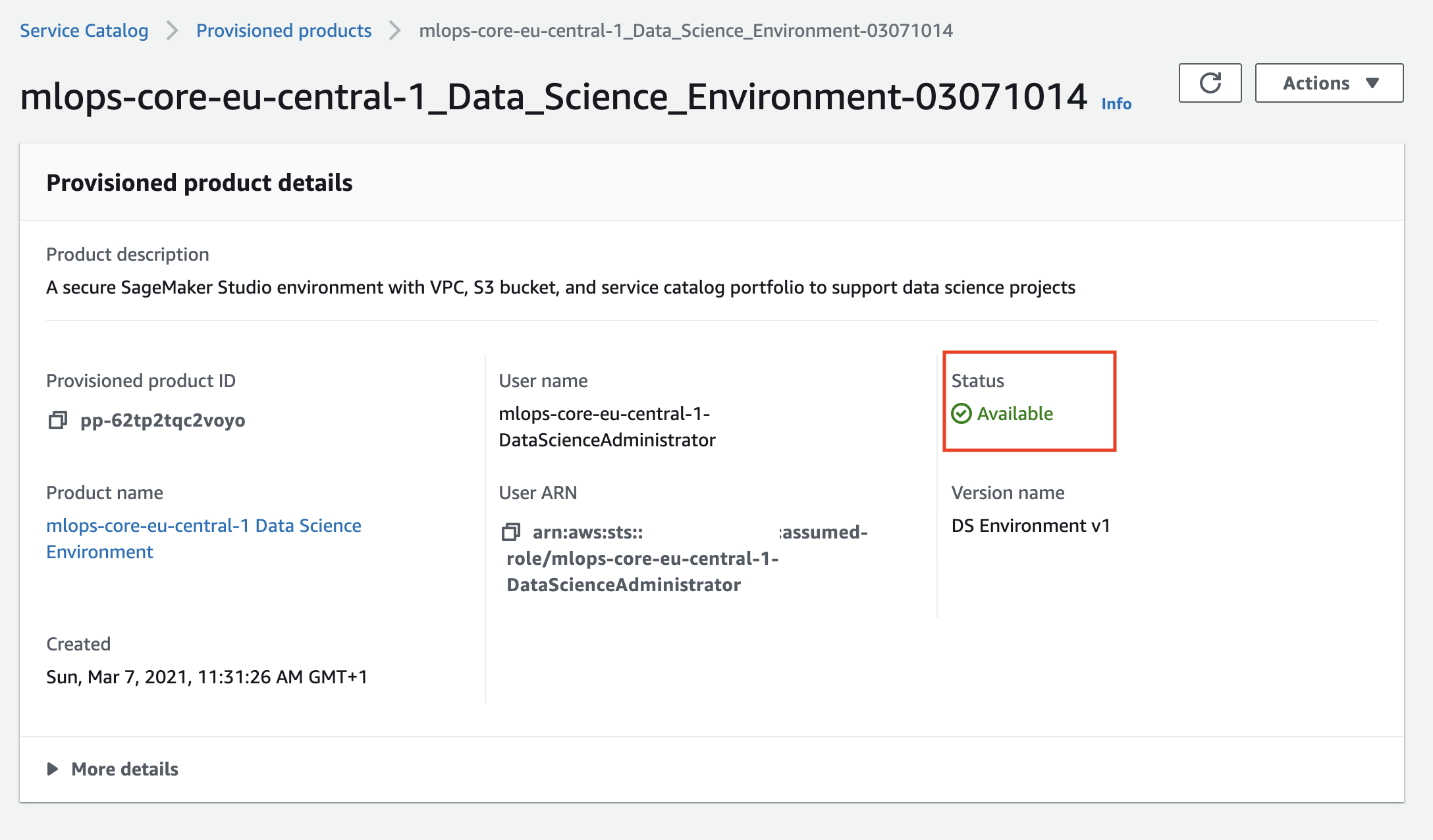
Task: Click the Actions dropdown arrow
Action: point(1372,83)
